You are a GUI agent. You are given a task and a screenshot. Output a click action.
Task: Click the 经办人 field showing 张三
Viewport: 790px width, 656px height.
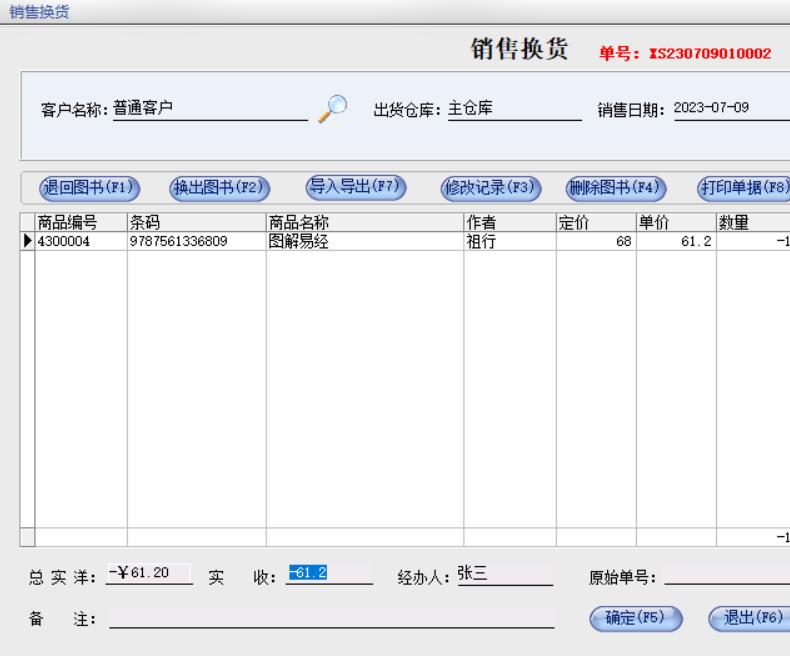point(504,574)
